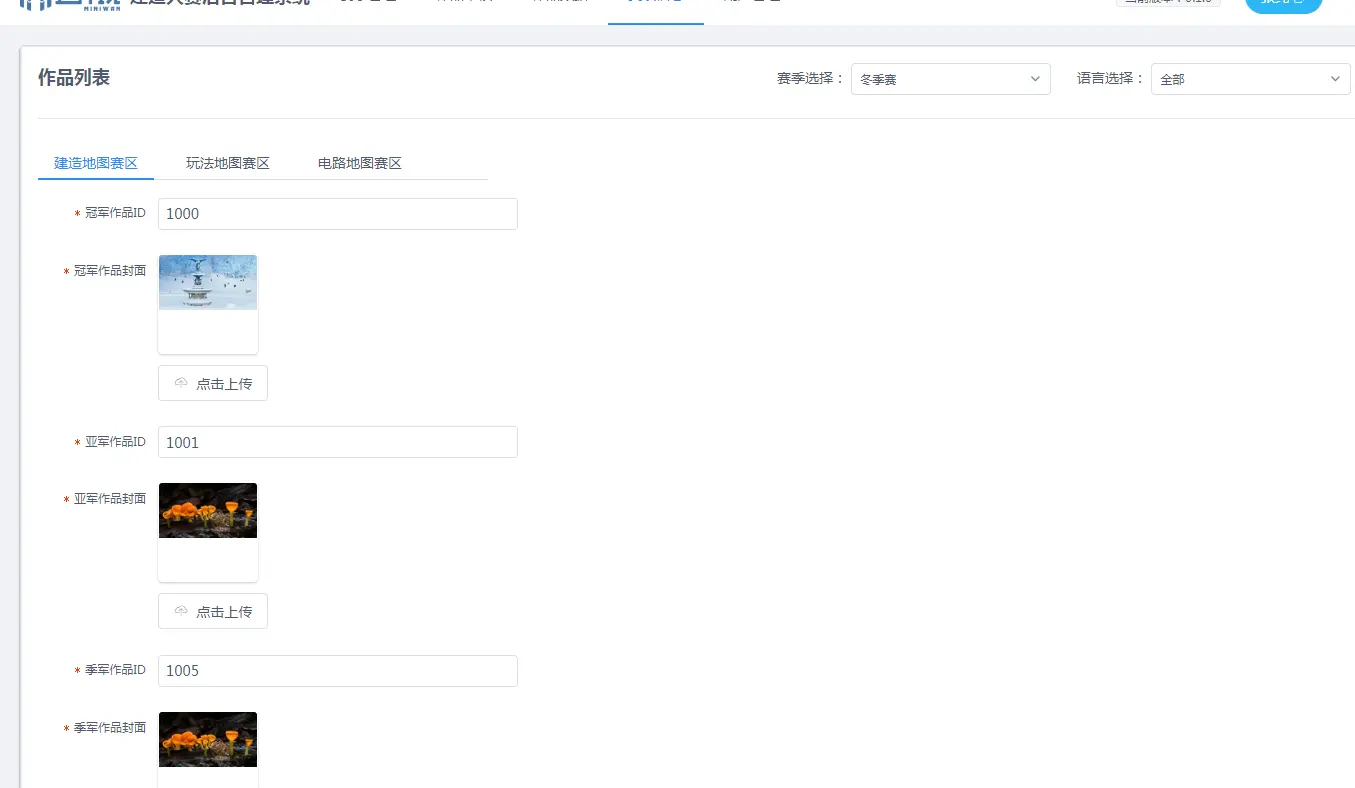Upload a new cover under 亚军作品封面

click(213, 611)
